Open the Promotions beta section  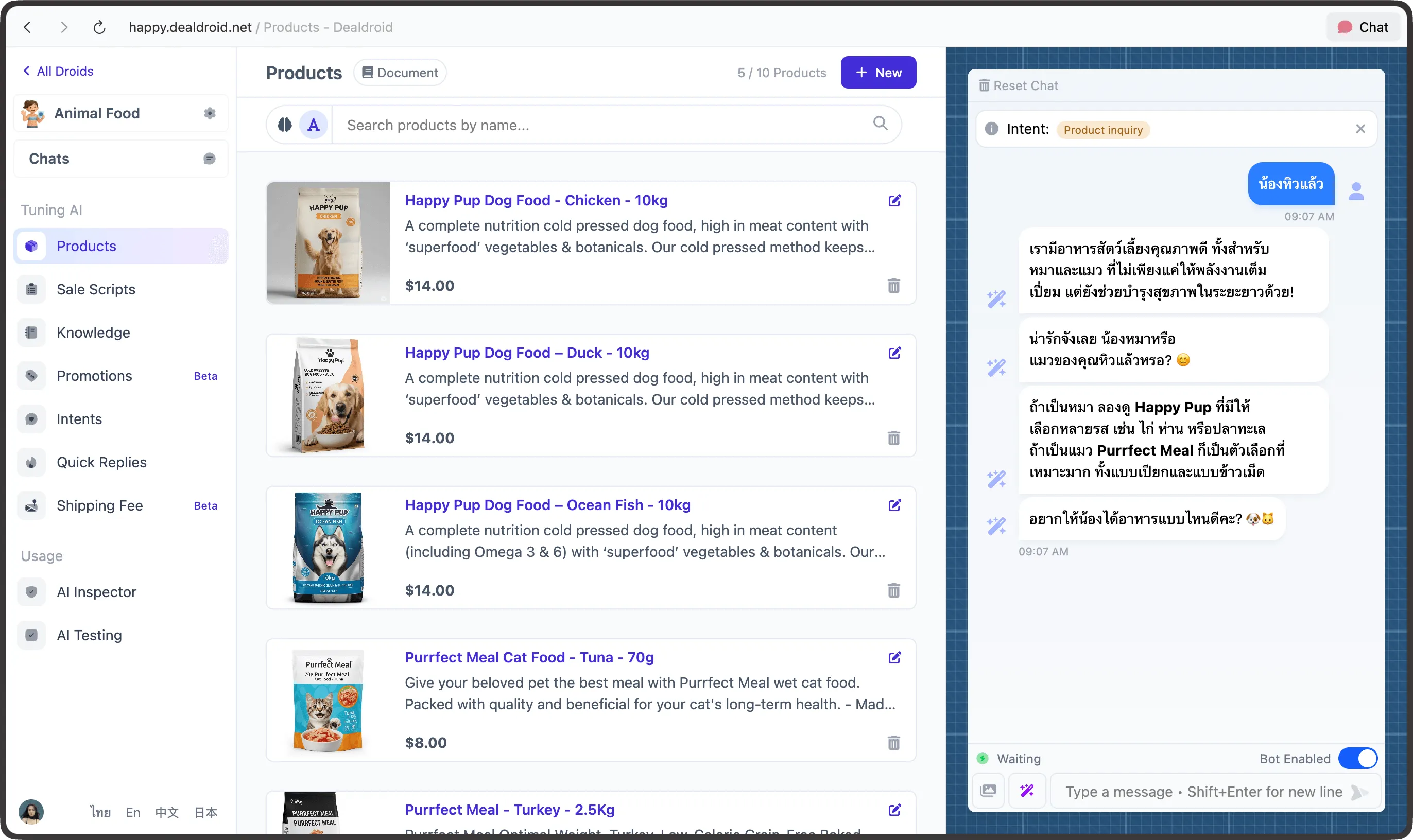94,375
